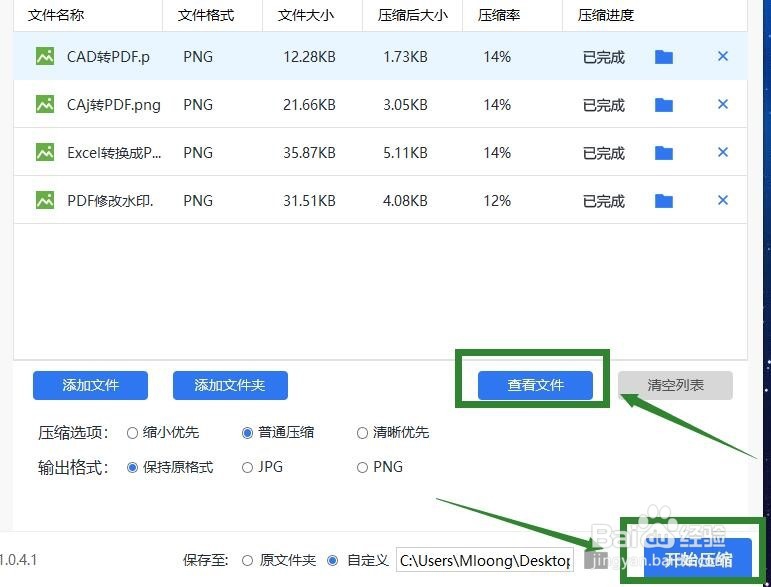Viewport: 771px width, 587px height.
Task: Click the 压缩后大小 column header
Action: click(413, 15)
